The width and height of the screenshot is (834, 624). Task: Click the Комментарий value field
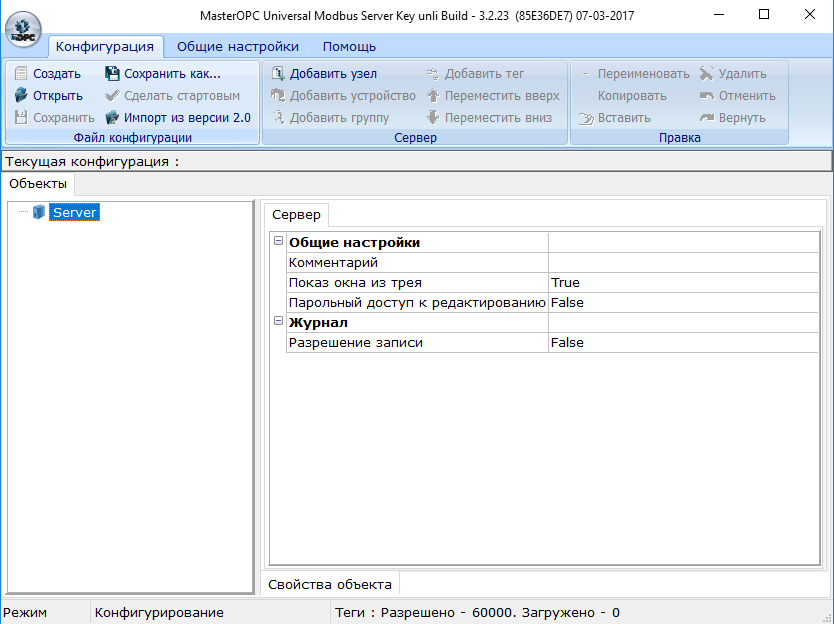[x=682, y=263]
